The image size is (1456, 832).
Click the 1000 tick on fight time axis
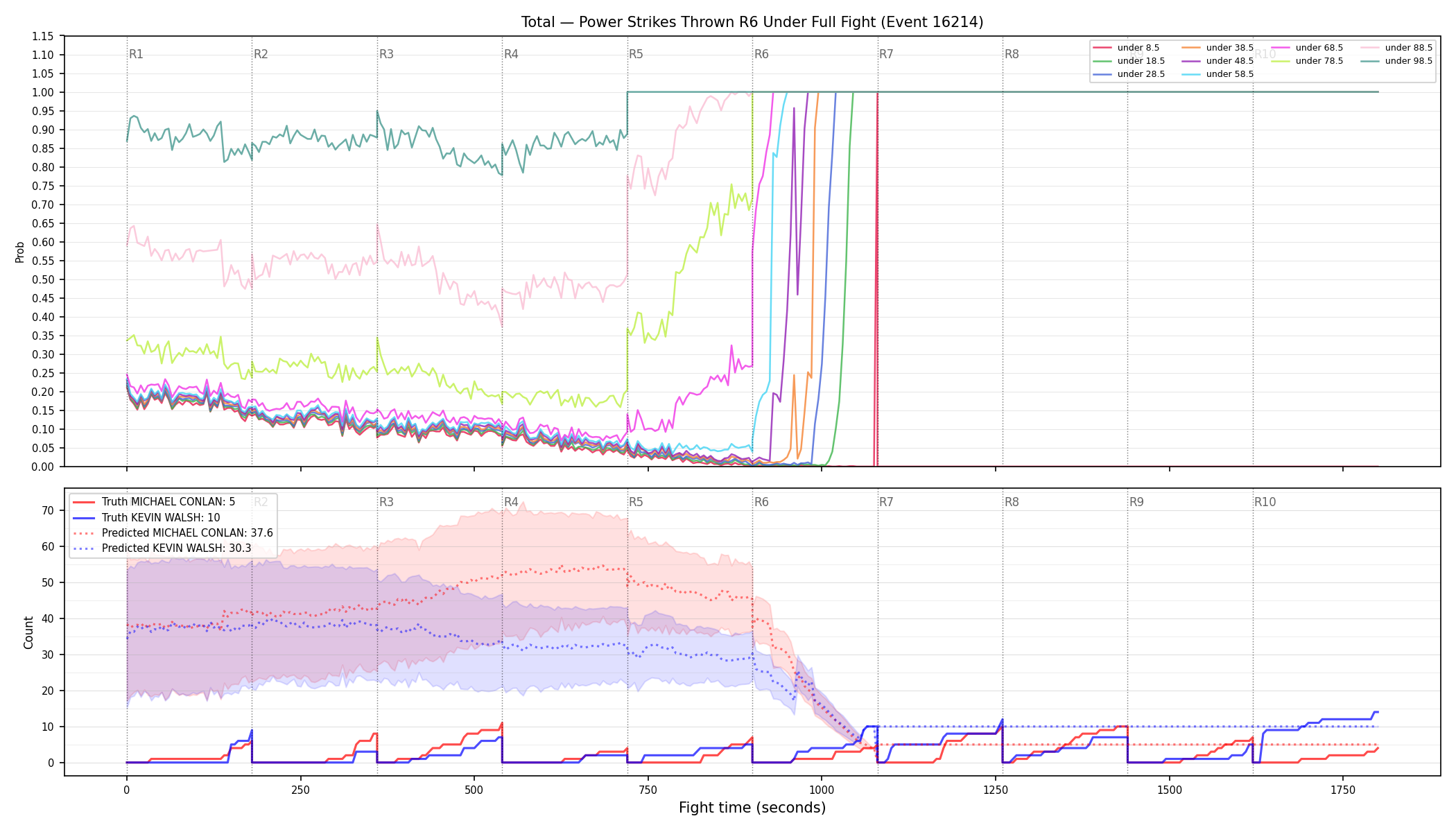(822, 790)
